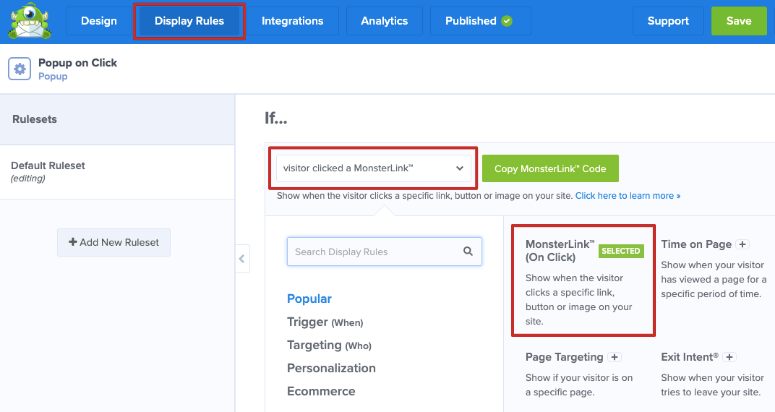Click the Popup on Click campaign title
This screenshot has width=775, height=412.
coord(78,63)
